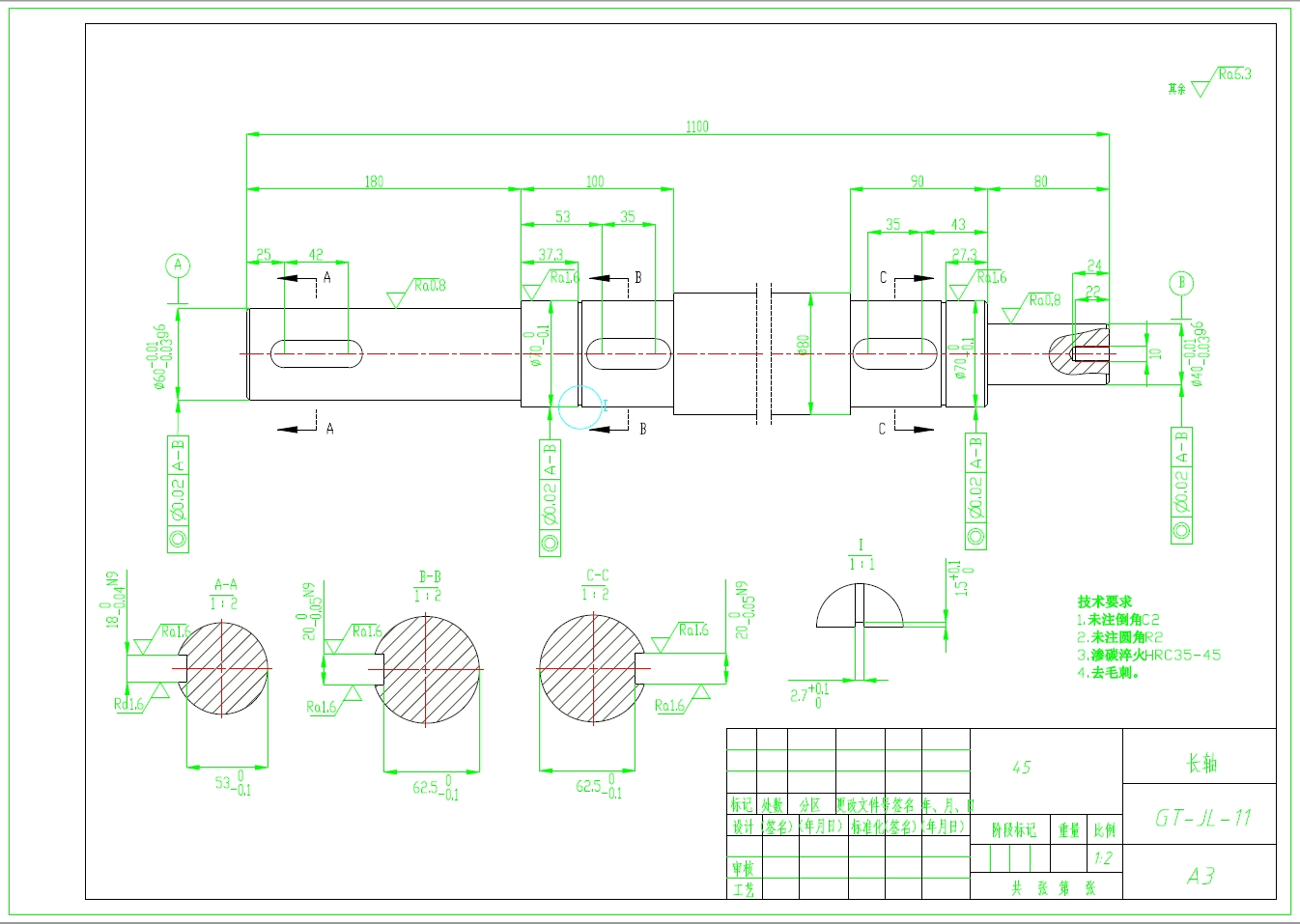The width and height of the screenshot is (1300, 924).
Task: Select the hatched C-C cross-section
Action: click(590, 668)
